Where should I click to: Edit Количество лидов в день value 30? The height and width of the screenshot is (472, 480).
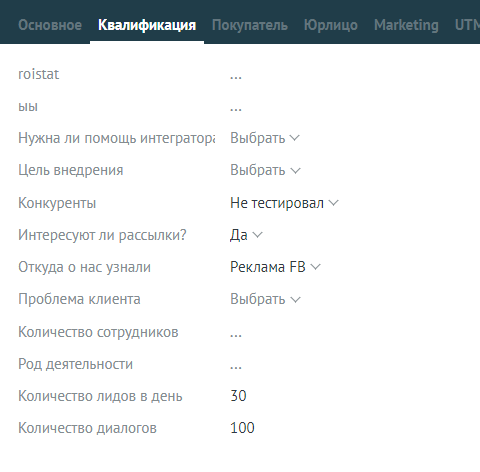(x=238, y=396)
